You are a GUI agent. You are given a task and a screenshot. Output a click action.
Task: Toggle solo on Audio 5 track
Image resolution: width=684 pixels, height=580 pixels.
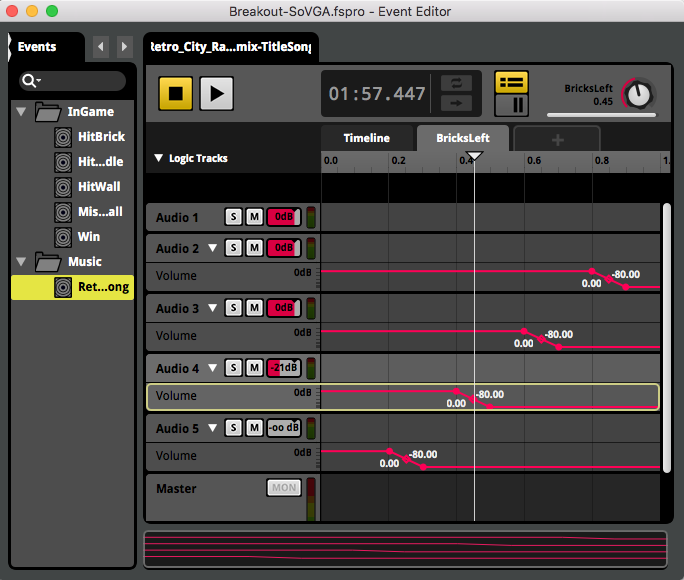pyautogui.click(x=233, y=428)
